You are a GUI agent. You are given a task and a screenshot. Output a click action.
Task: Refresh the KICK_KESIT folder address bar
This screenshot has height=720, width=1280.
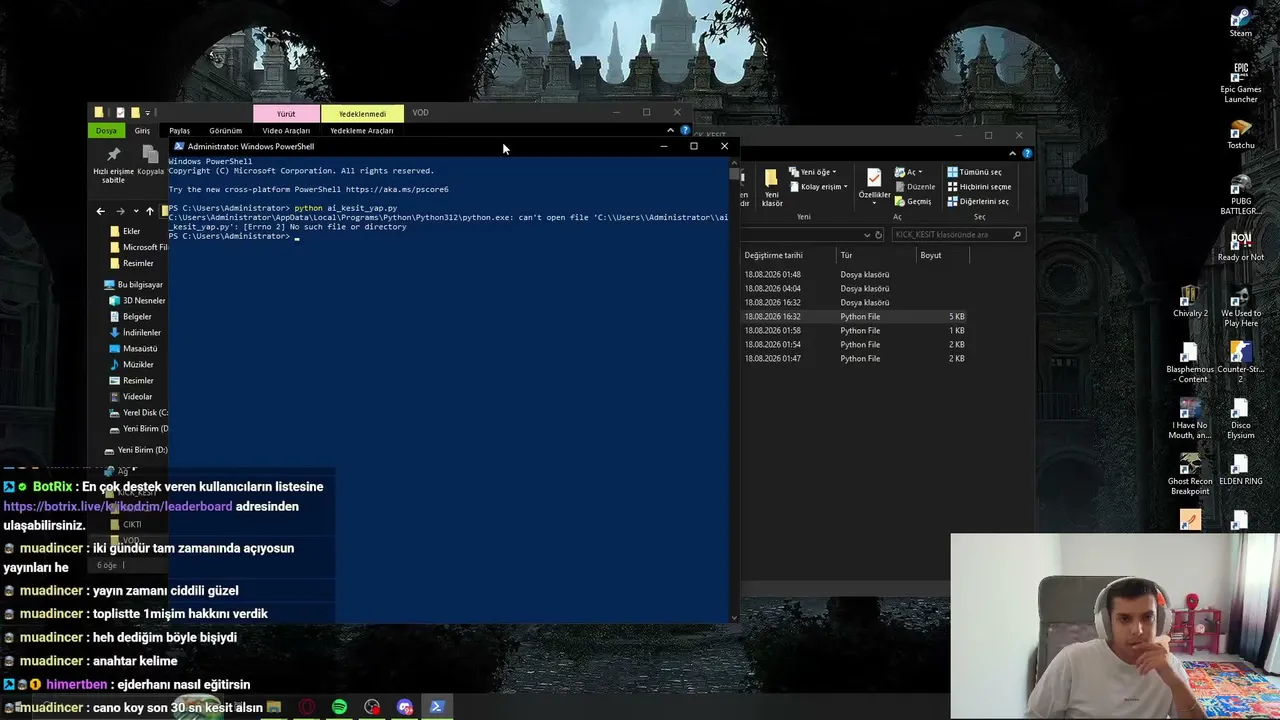(x=879, y=235)
